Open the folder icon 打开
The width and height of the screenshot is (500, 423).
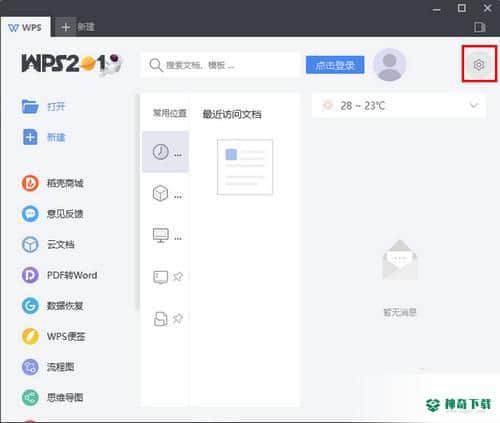(30, 107)
